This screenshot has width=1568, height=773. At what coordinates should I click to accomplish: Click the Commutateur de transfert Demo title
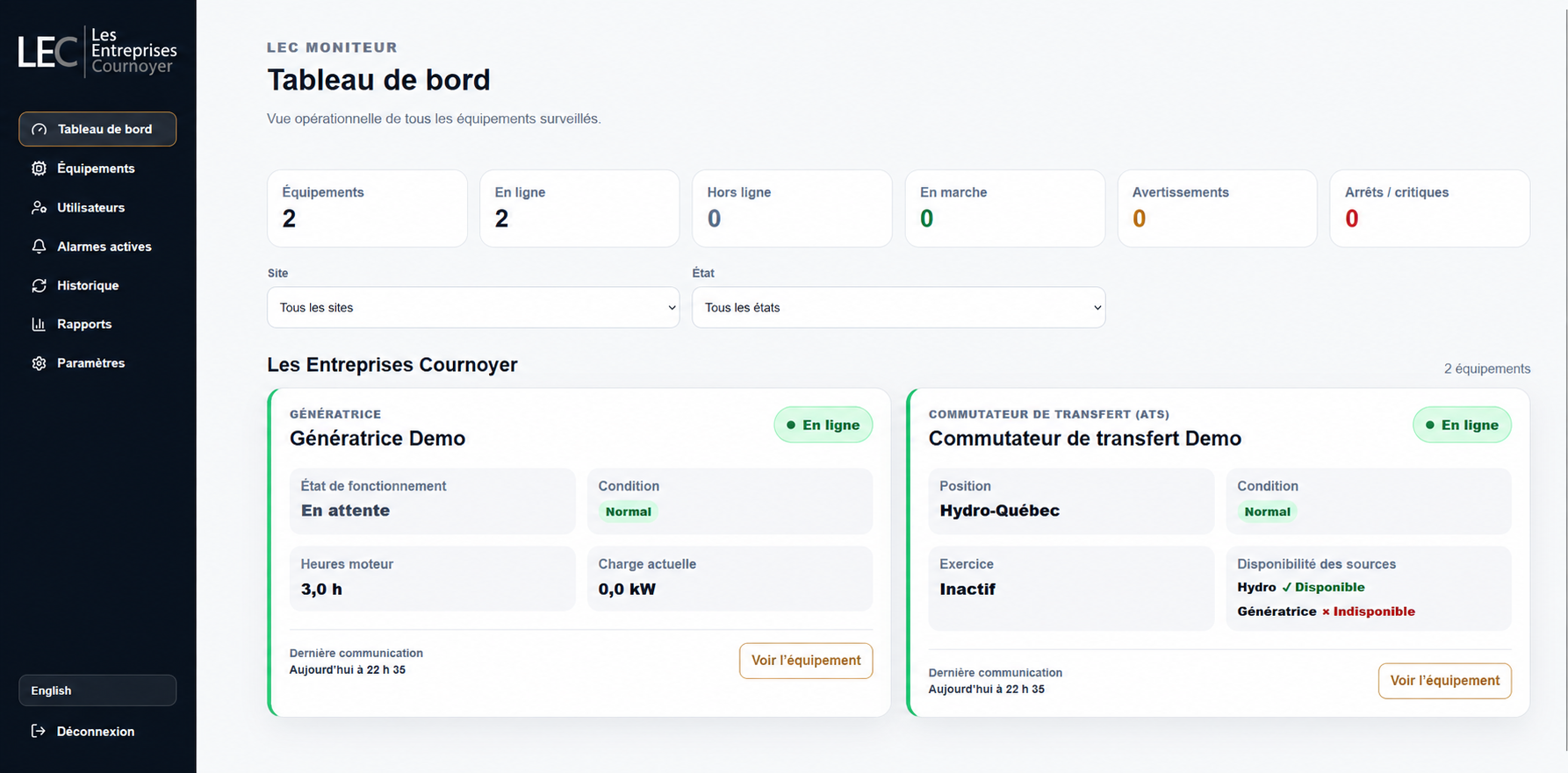[x=1085, y=439]
